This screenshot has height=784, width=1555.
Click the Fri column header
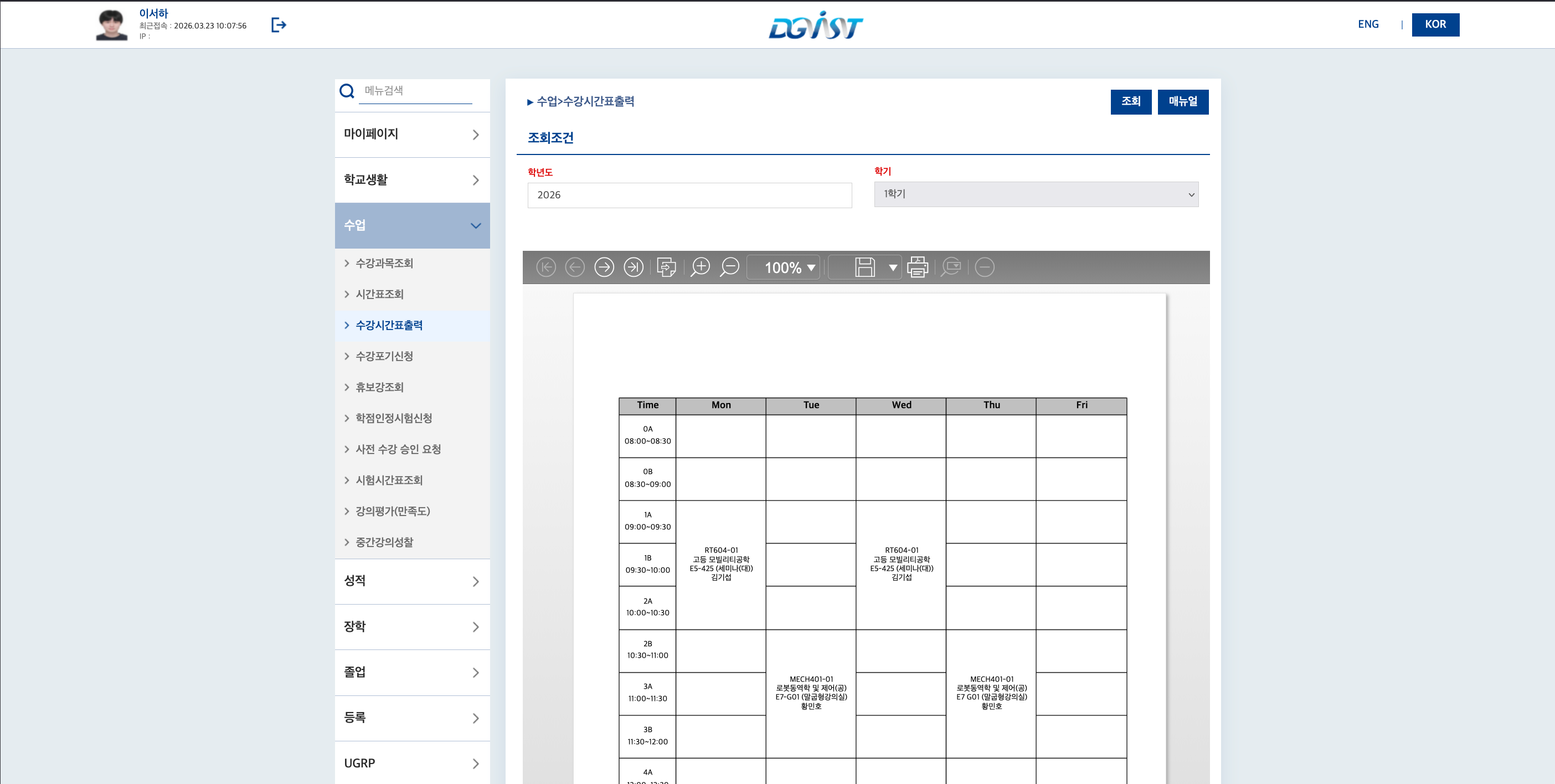[x=1082, y=406]
